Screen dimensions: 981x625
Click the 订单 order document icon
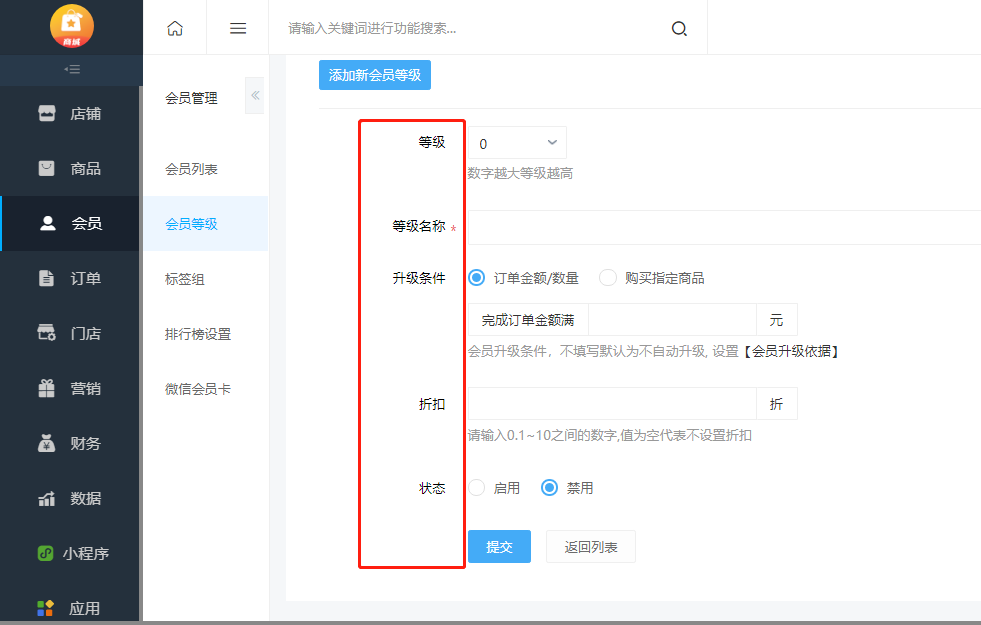pos(46,278)
